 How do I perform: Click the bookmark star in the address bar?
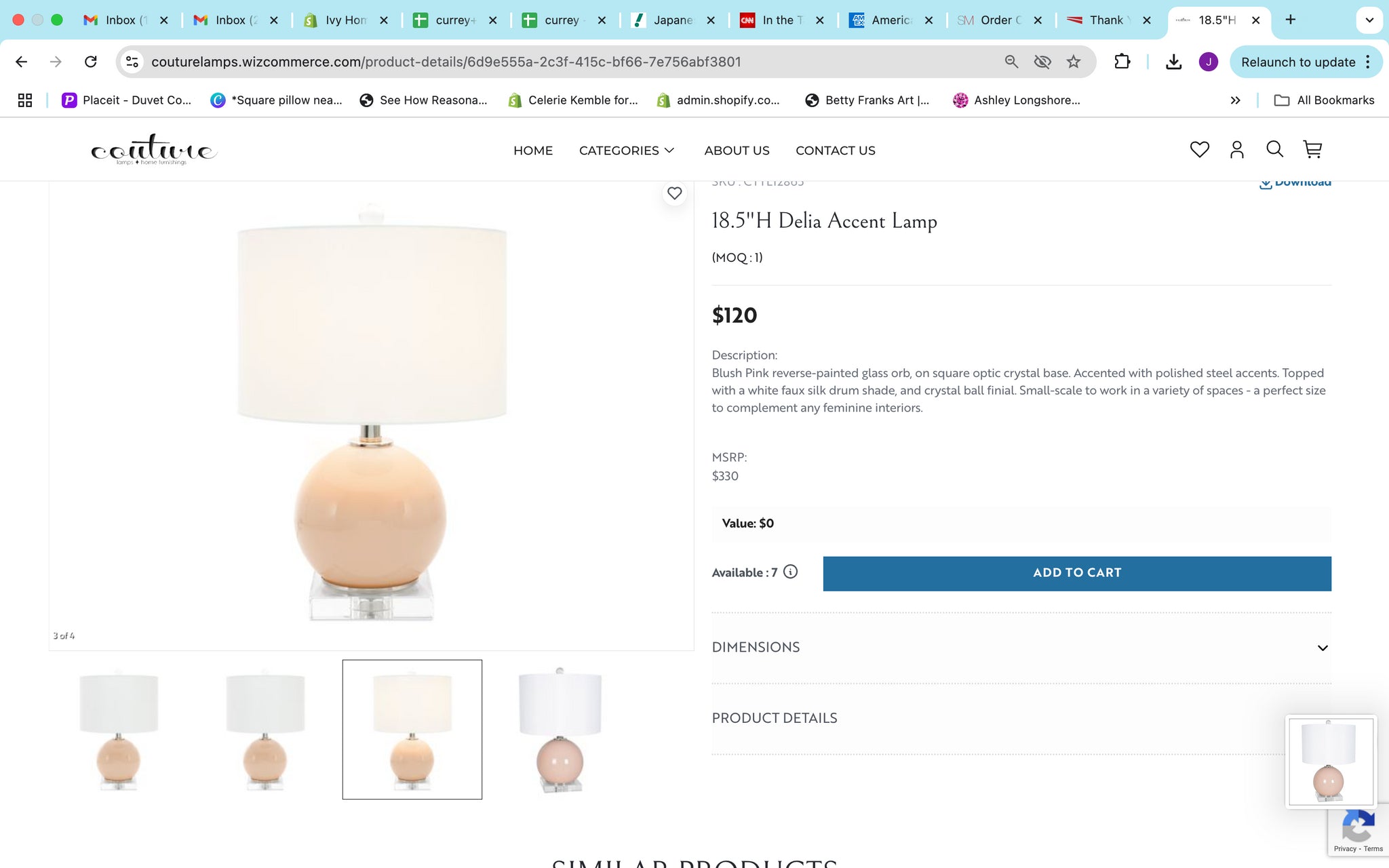[1074, 62]
